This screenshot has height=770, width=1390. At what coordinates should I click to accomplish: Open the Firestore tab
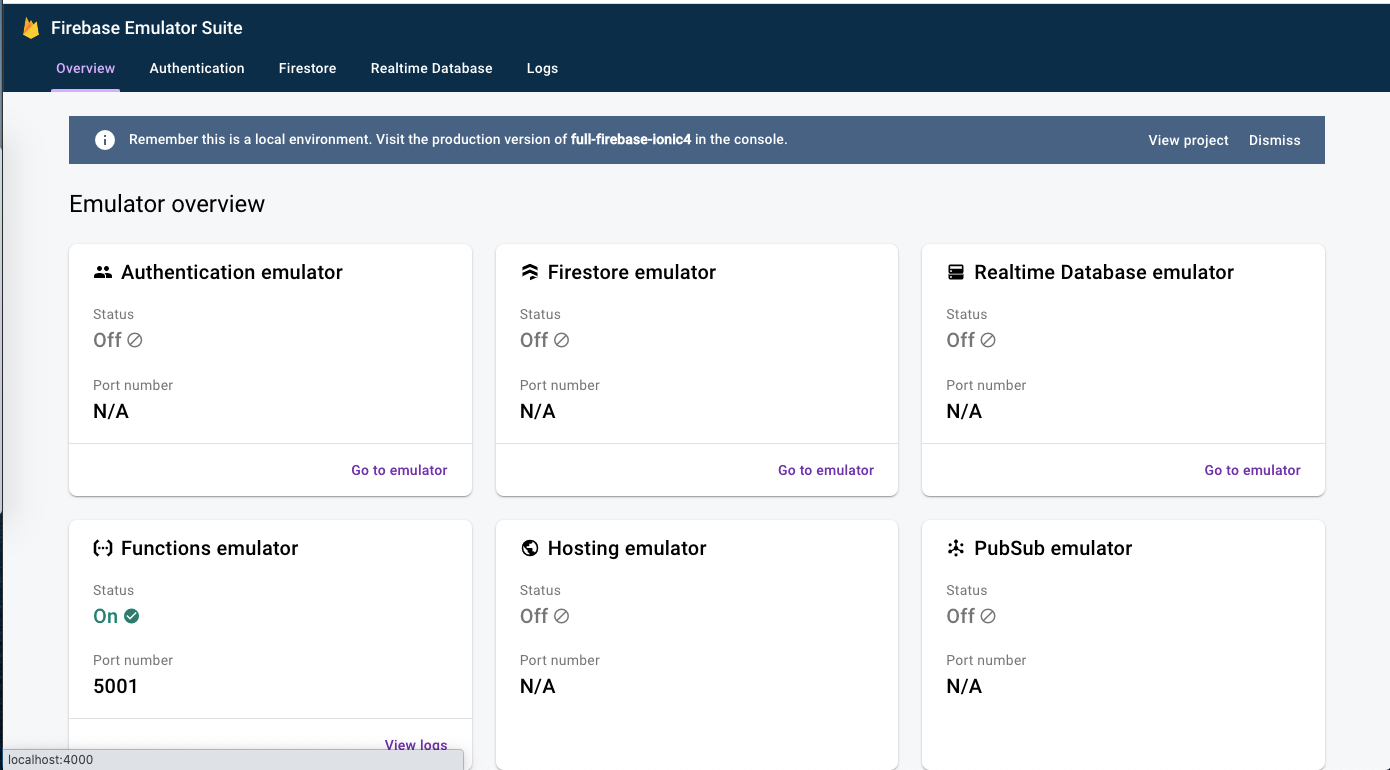(307, 68)
